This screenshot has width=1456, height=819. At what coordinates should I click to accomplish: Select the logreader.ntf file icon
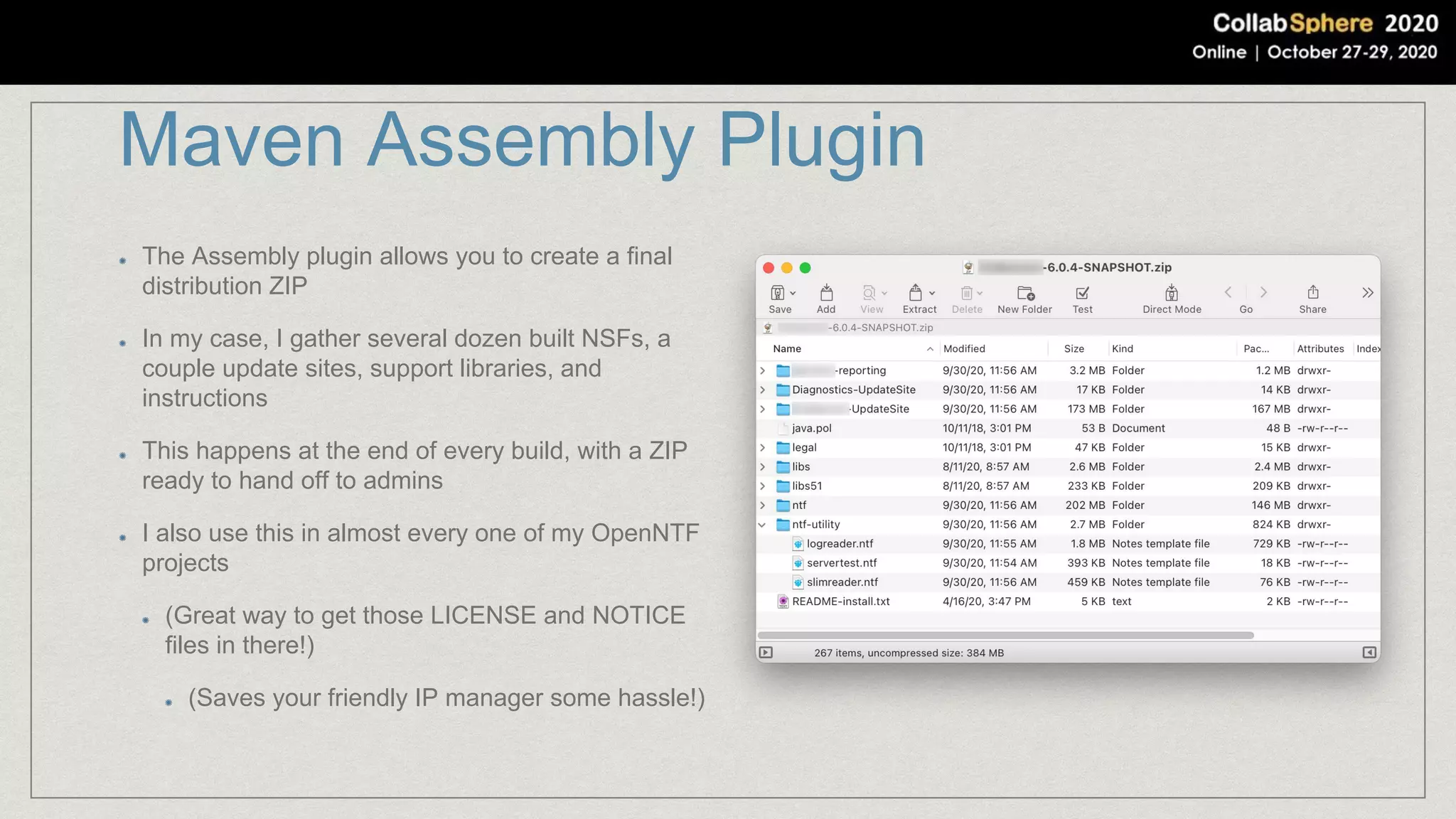click(x=798, y=544)
